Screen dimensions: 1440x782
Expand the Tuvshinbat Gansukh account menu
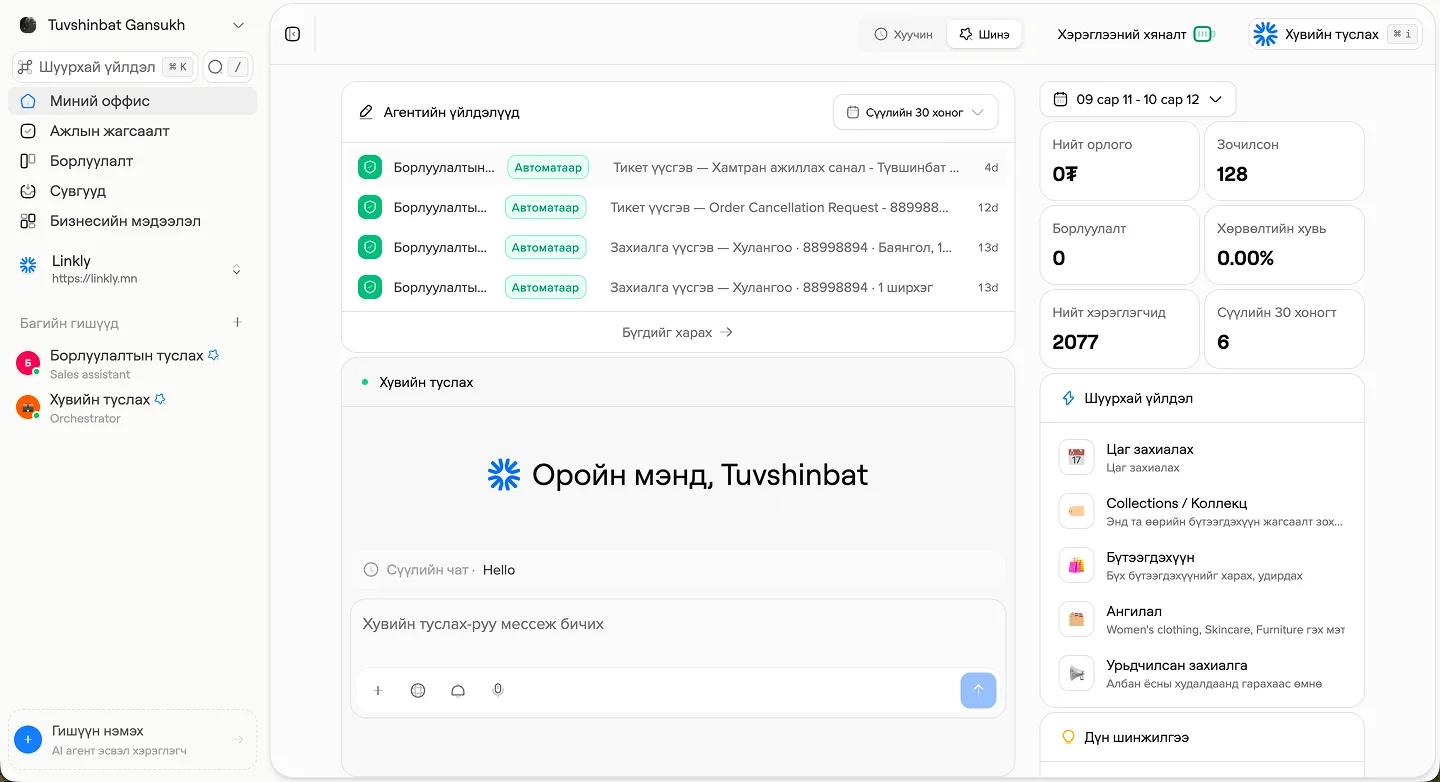tap(132, 25)
